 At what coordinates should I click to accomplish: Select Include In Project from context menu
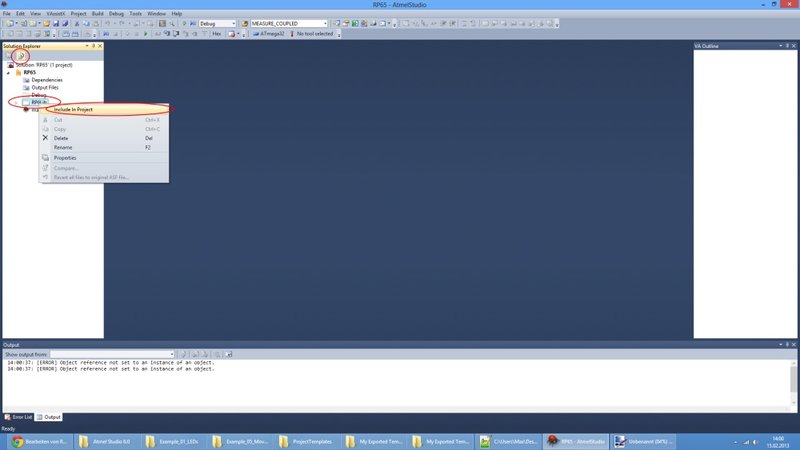[74, 109]
